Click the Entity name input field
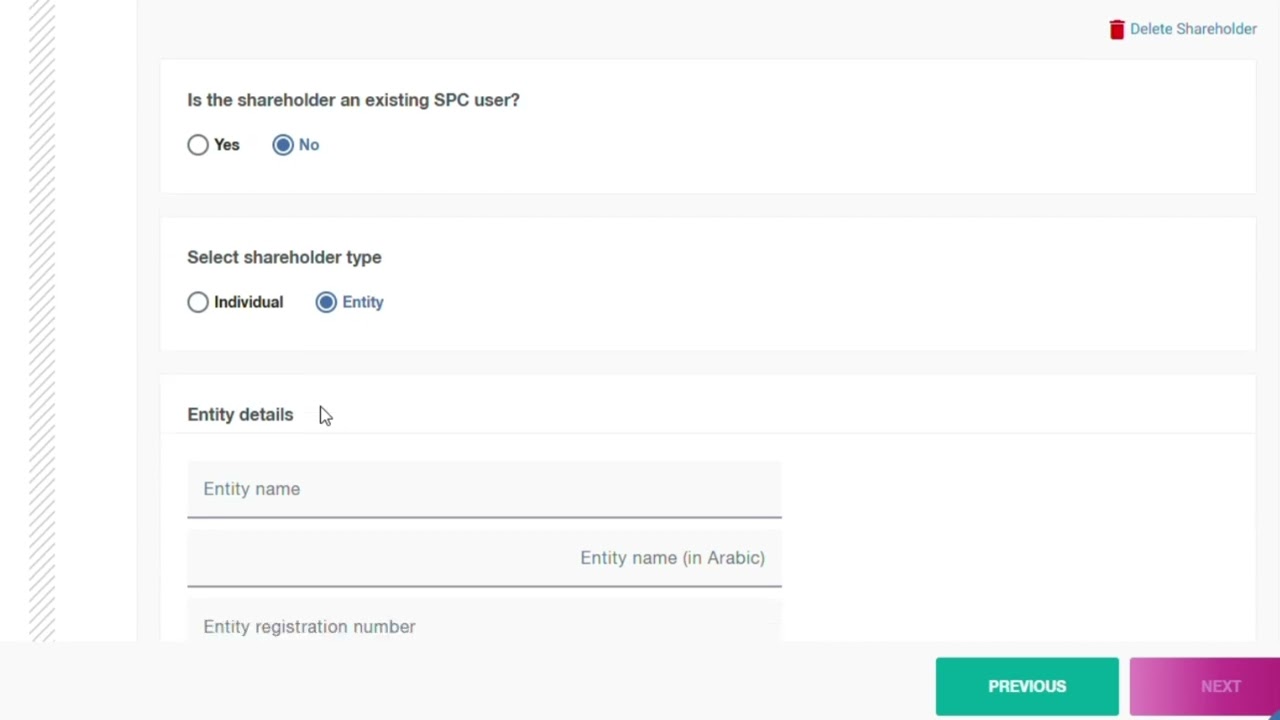 [484, 489]
